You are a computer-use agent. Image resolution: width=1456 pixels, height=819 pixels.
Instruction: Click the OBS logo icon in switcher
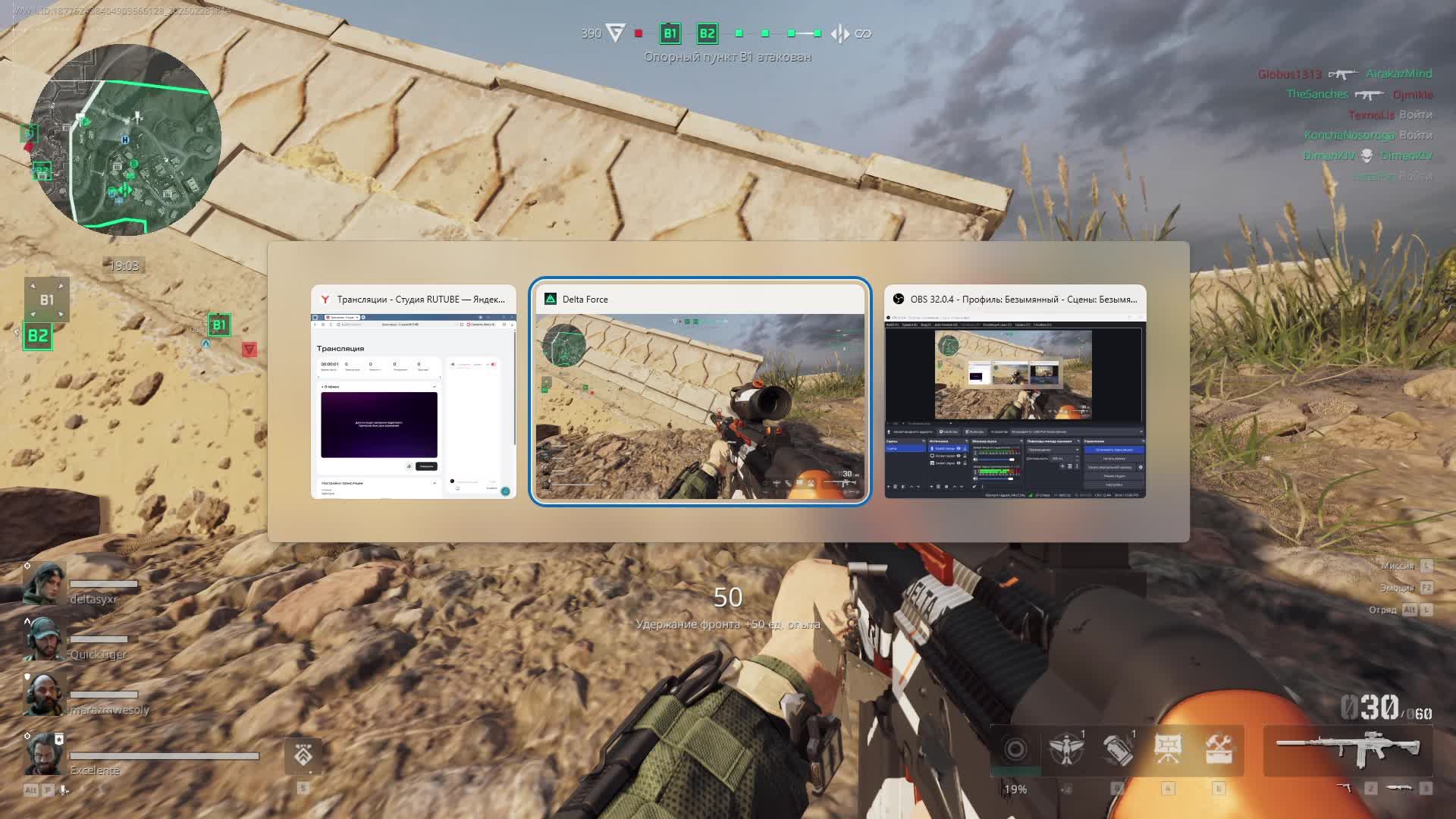[898, 300]
